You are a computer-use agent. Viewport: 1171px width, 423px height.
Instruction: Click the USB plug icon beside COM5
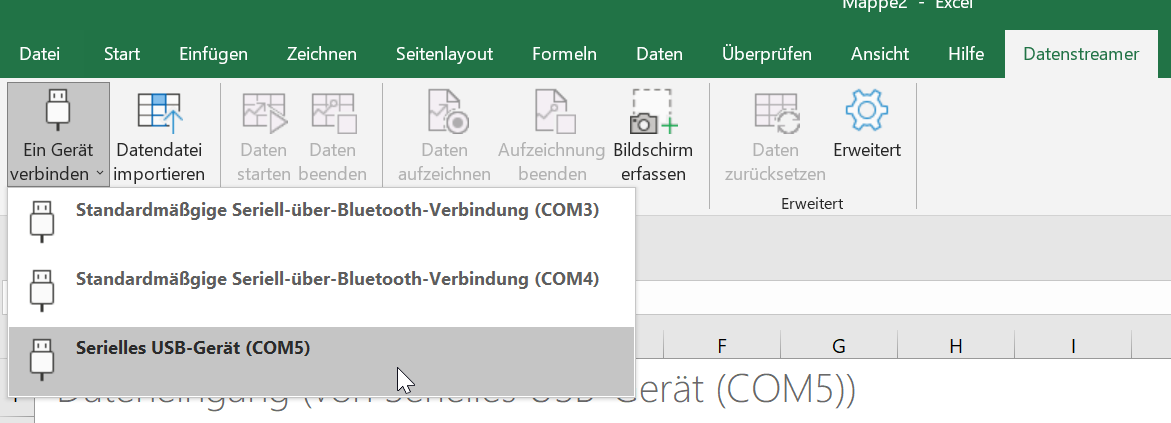(42, 359)
